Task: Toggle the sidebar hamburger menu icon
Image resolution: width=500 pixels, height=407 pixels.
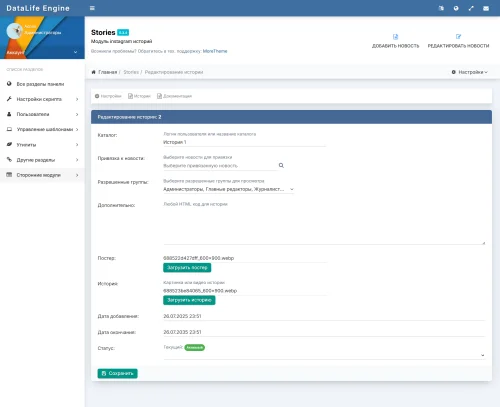Action: point(92,8)
